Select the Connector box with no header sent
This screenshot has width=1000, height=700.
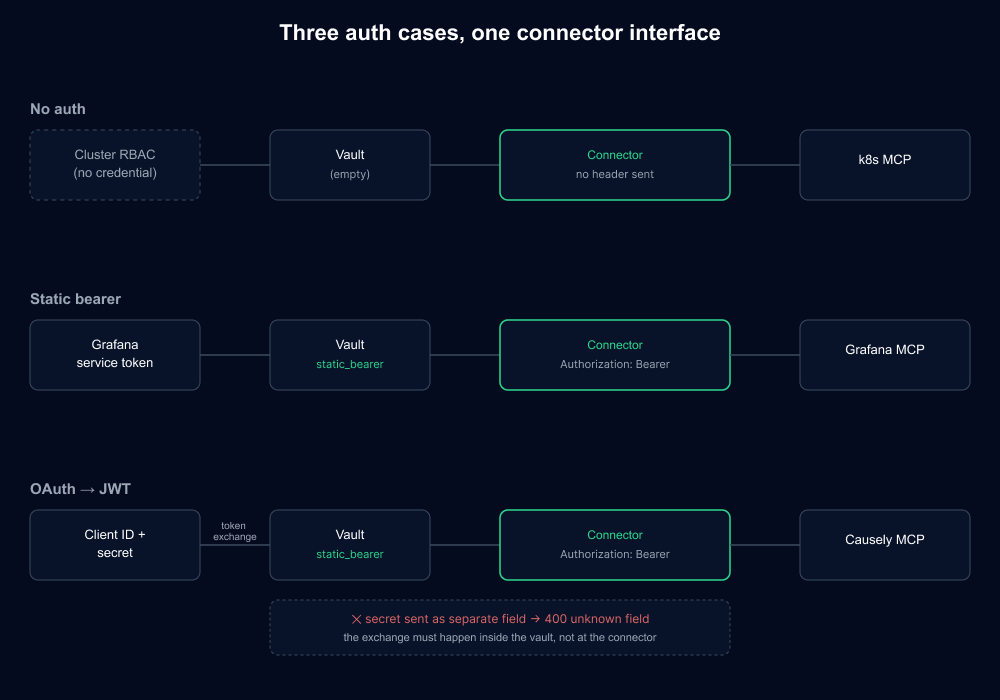pyautogui.click(x=615, y=165)
